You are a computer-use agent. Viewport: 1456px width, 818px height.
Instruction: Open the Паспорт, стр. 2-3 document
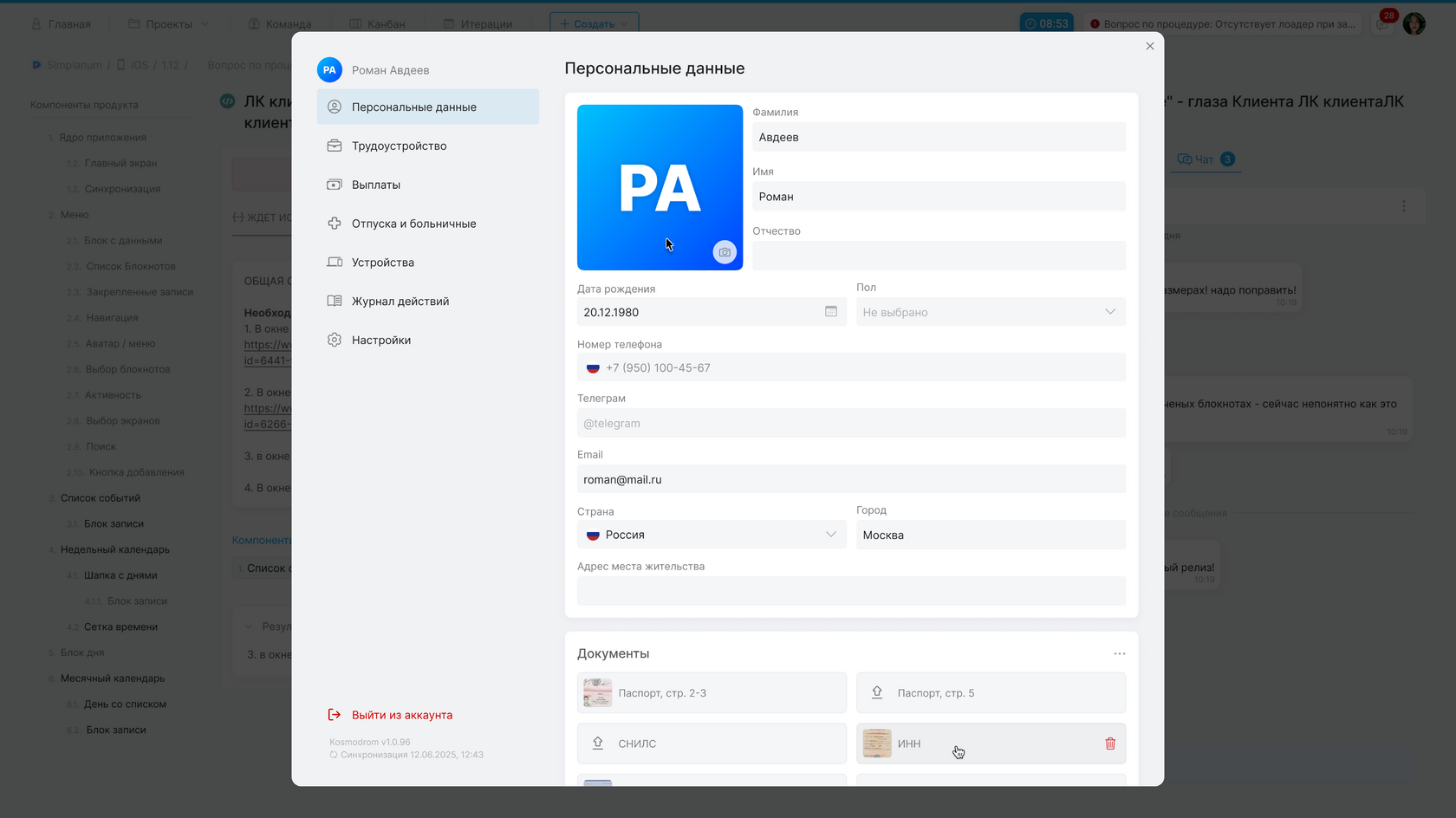click(712, 693)
